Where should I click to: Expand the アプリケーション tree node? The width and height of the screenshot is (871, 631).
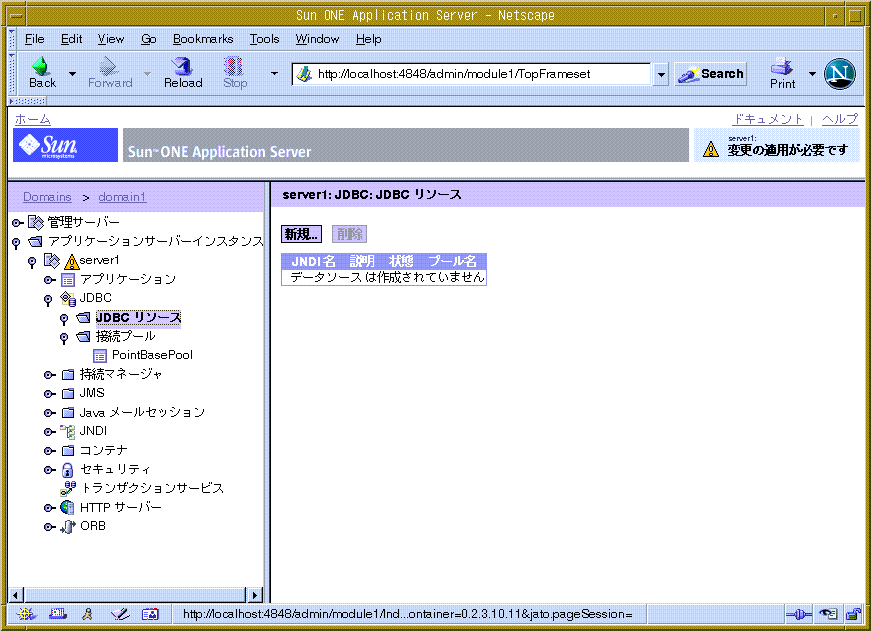[x=49, y=280]
